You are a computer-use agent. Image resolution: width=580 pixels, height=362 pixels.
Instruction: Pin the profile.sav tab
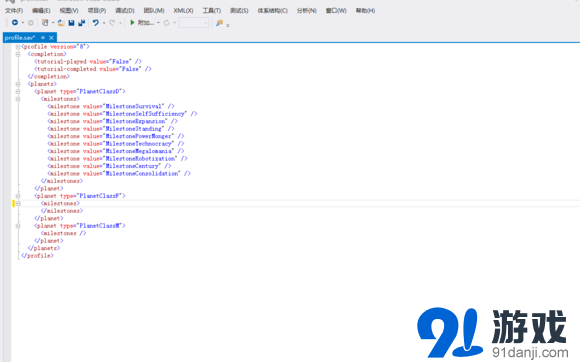43,38
